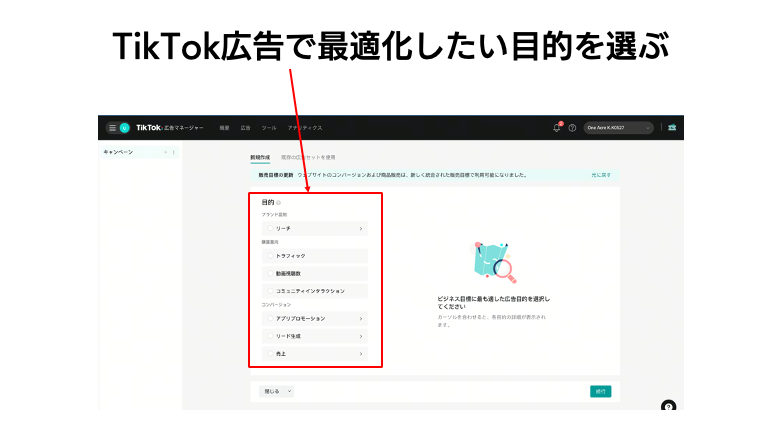
Task: Open the One Acre account dropdown
Action: [618, 128]
